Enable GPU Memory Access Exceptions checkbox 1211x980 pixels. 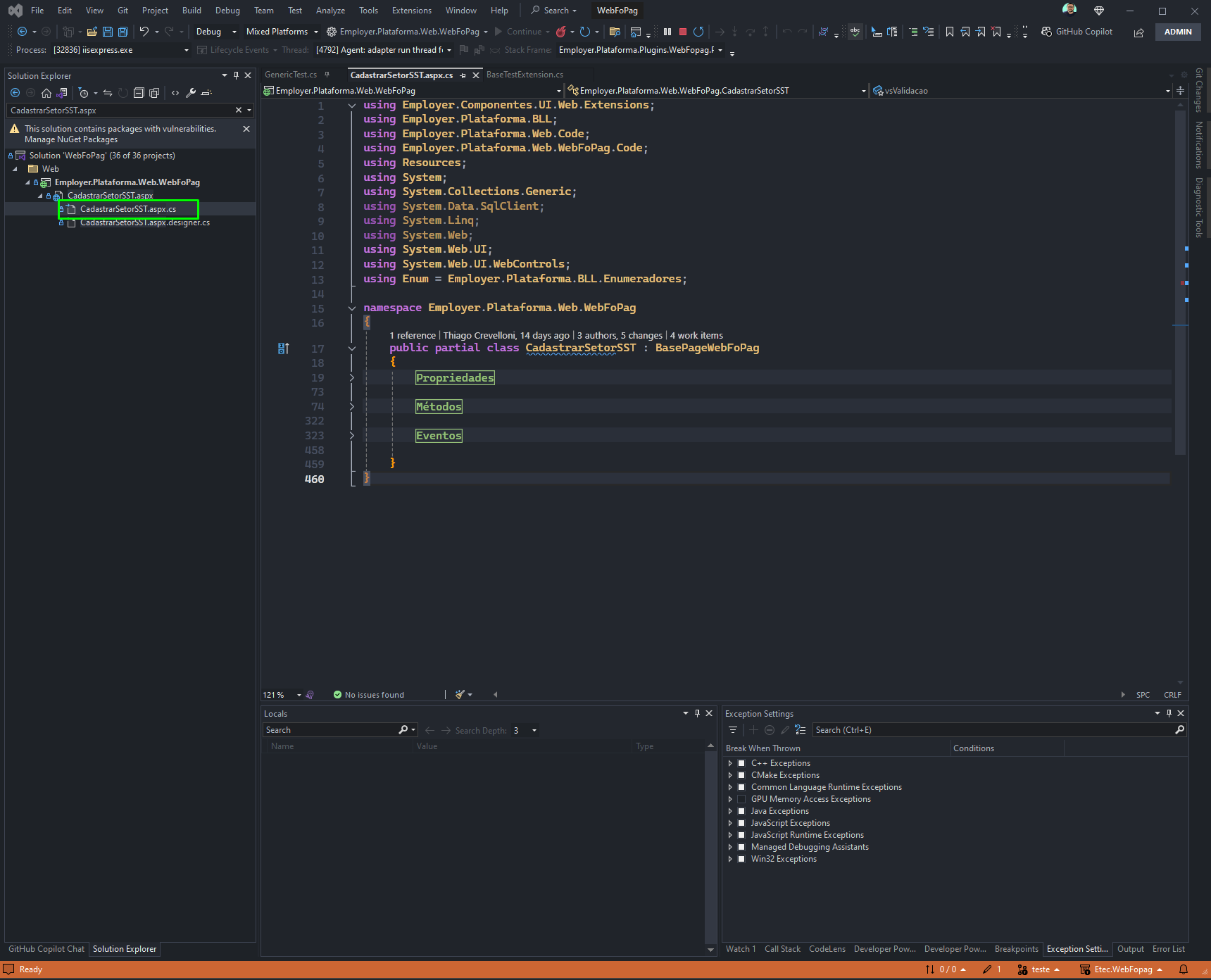click(741, 799)
